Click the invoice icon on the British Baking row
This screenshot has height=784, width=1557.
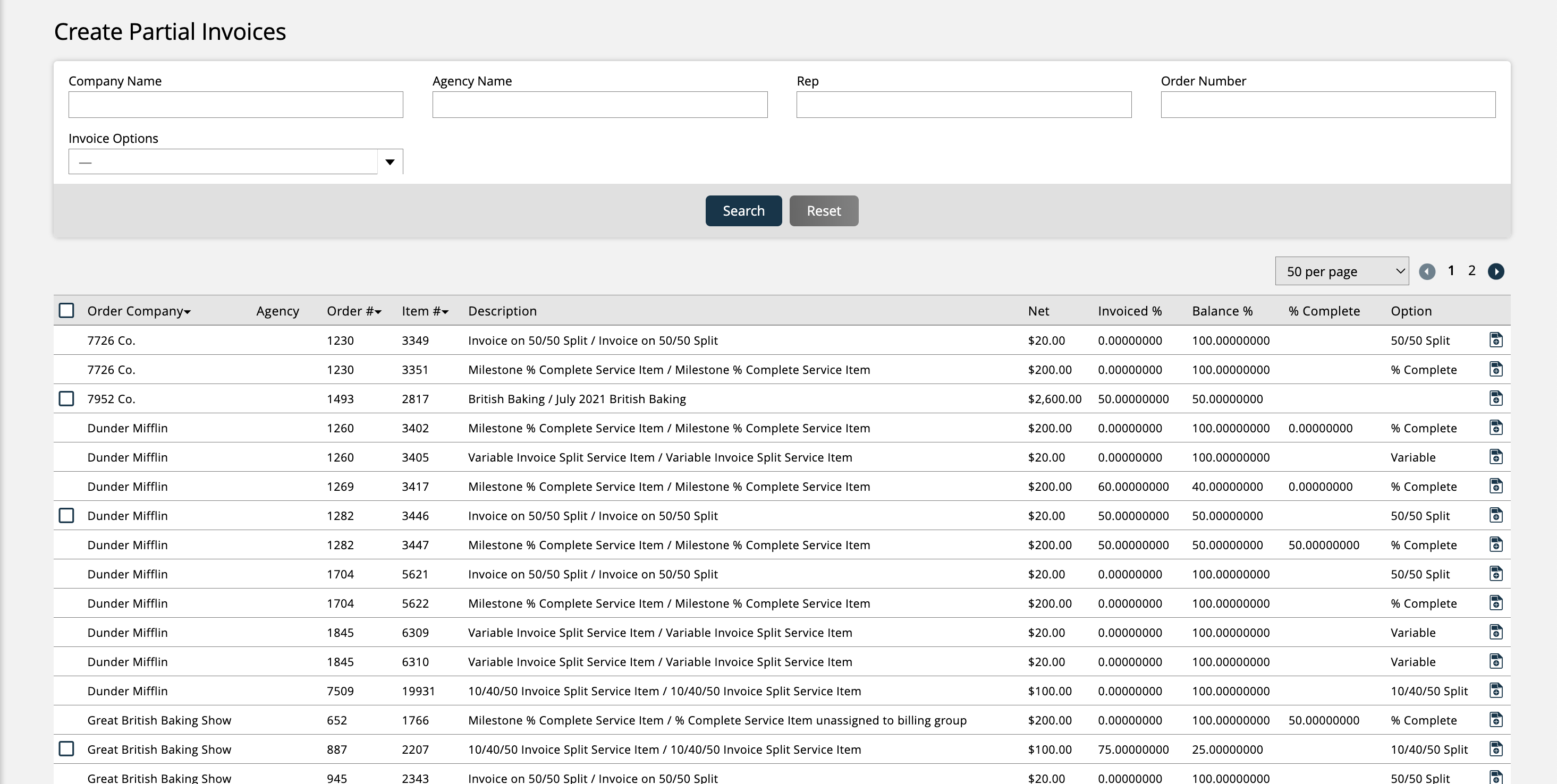1496,398
